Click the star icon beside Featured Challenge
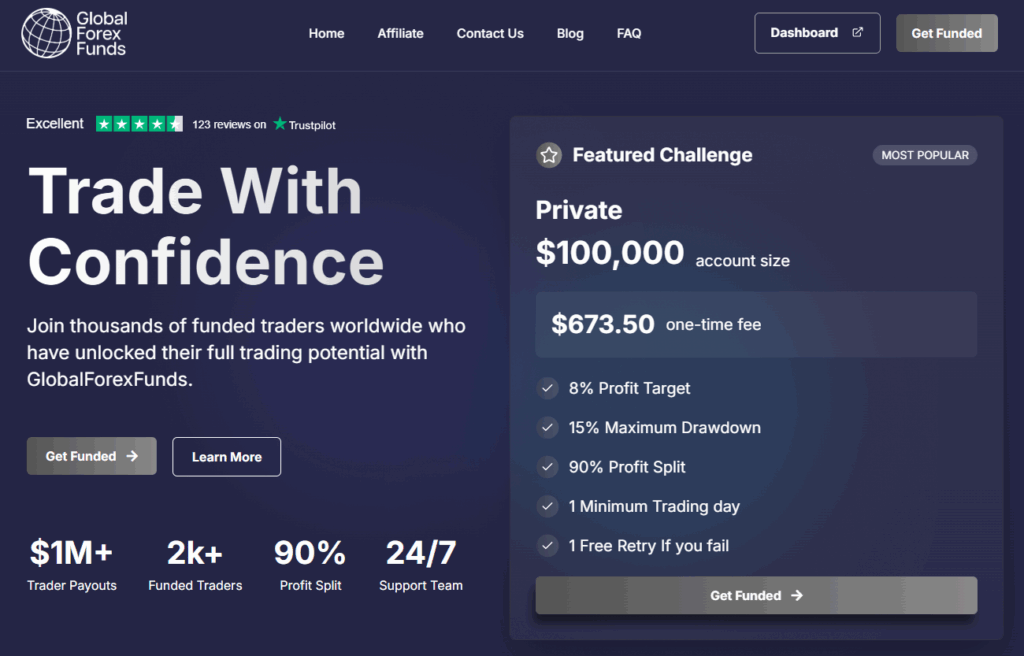Screen dimensions: 1024x656 click(x=549, y=155)
